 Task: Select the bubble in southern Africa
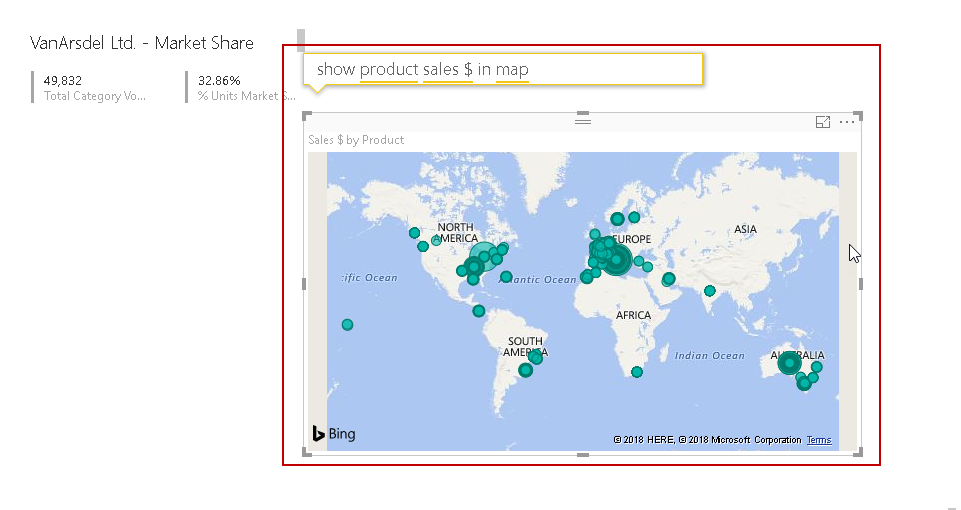[x=637, y=372]
